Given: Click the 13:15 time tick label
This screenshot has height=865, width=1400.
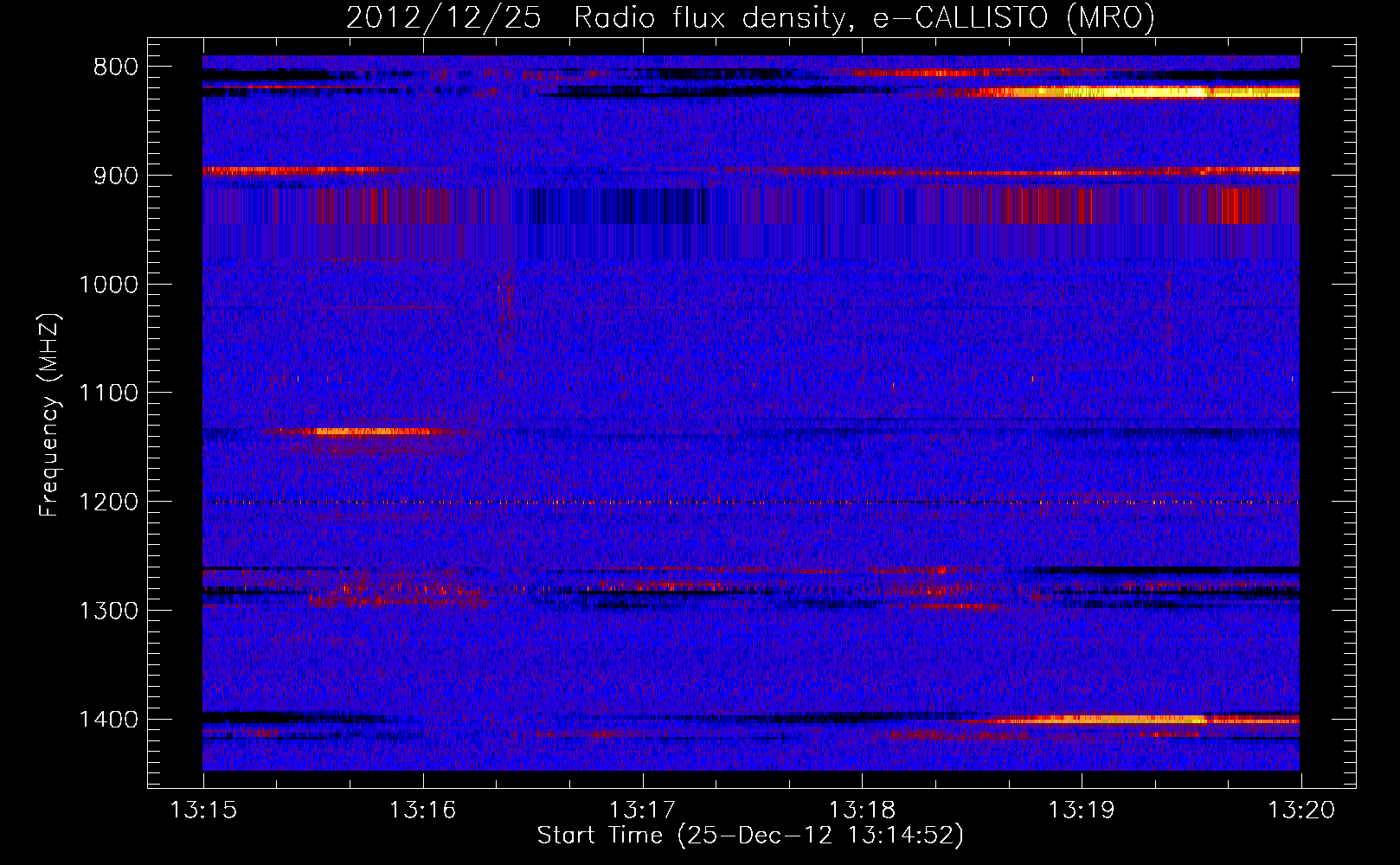Looking at the screenshot, I should click(x=203, y=811).
